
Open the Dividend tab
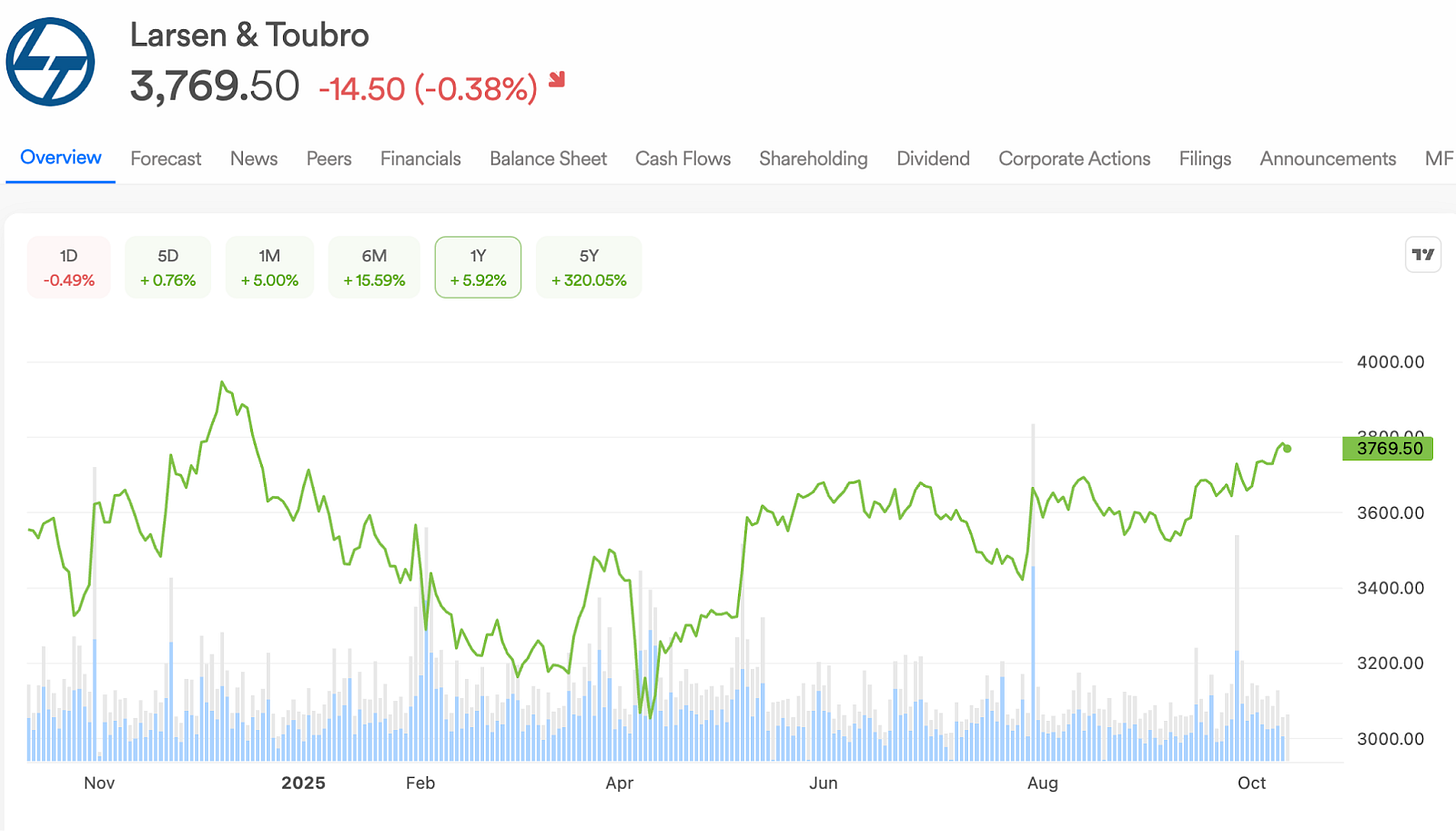[933, 158]
